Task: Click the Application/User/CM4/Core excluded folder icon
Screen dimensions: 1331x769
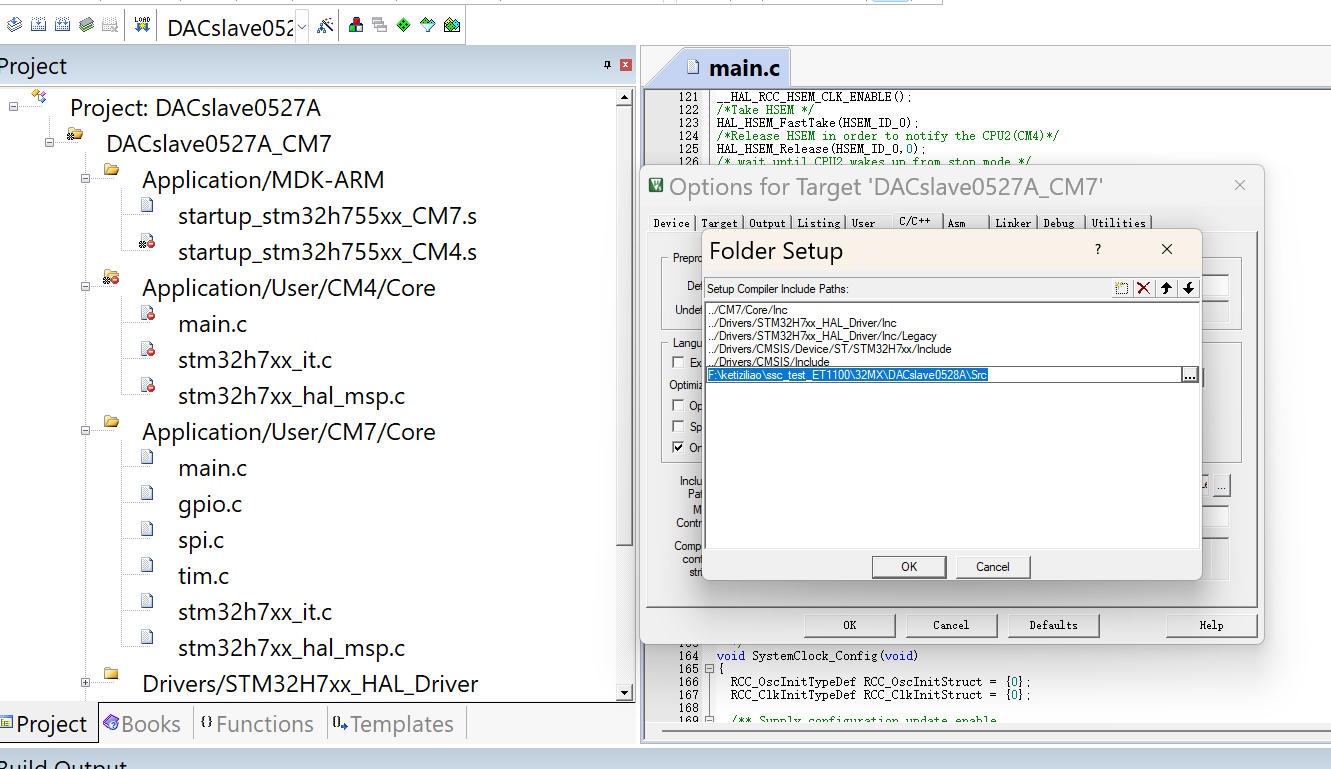Action: pos(111,277)
